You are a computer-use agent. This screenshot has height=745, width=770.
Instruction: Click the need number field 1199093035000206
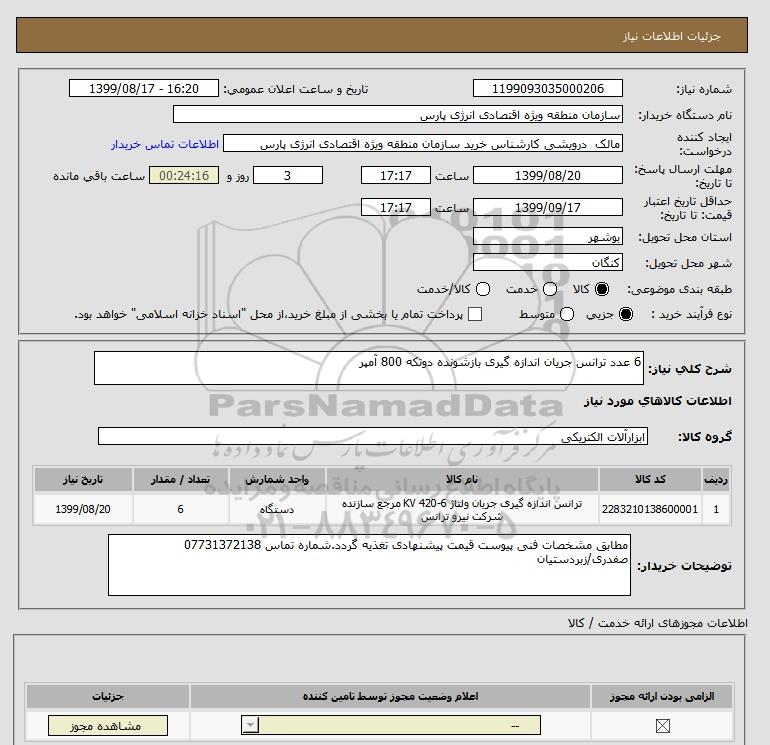click(548, 88)
